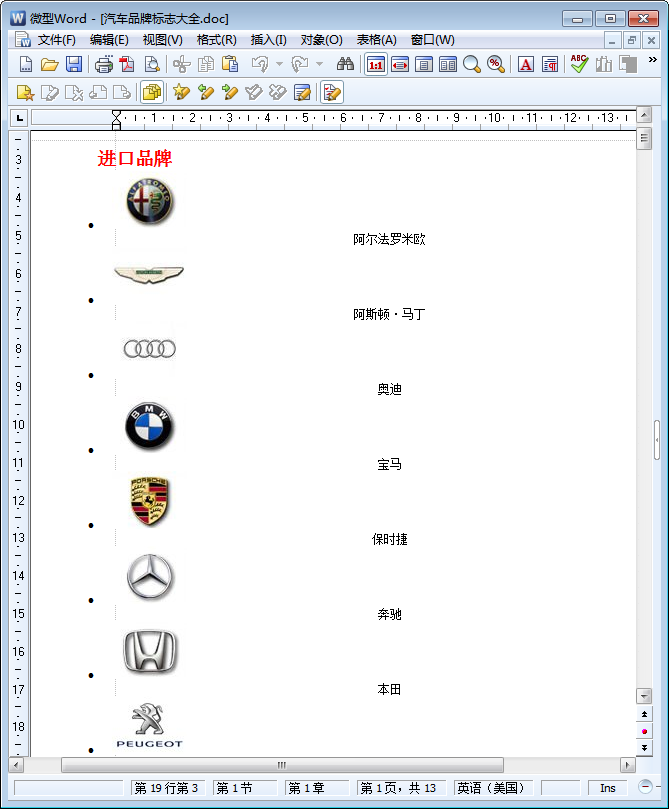
Task: Open the 对象(O) menu
Action: tap(322, 40)
